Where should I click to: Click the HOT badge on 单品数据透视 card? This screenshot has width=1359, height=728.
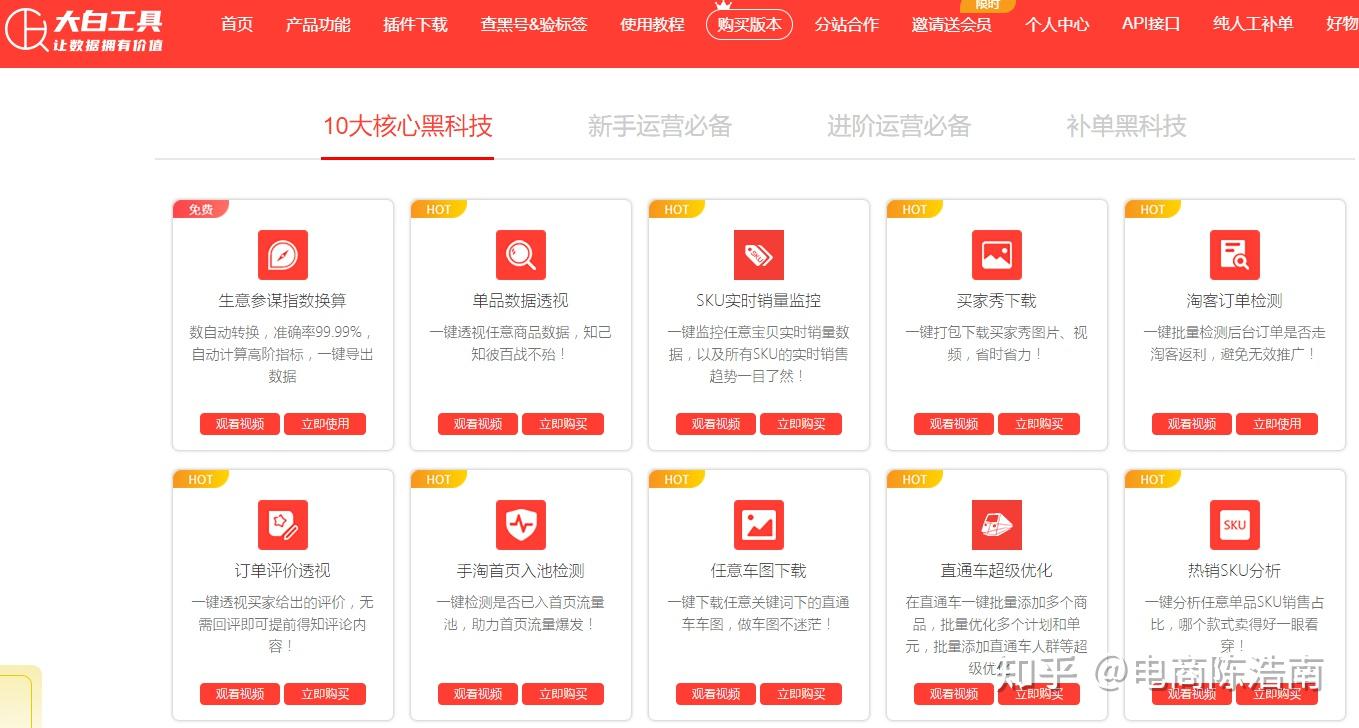point(438,209)
